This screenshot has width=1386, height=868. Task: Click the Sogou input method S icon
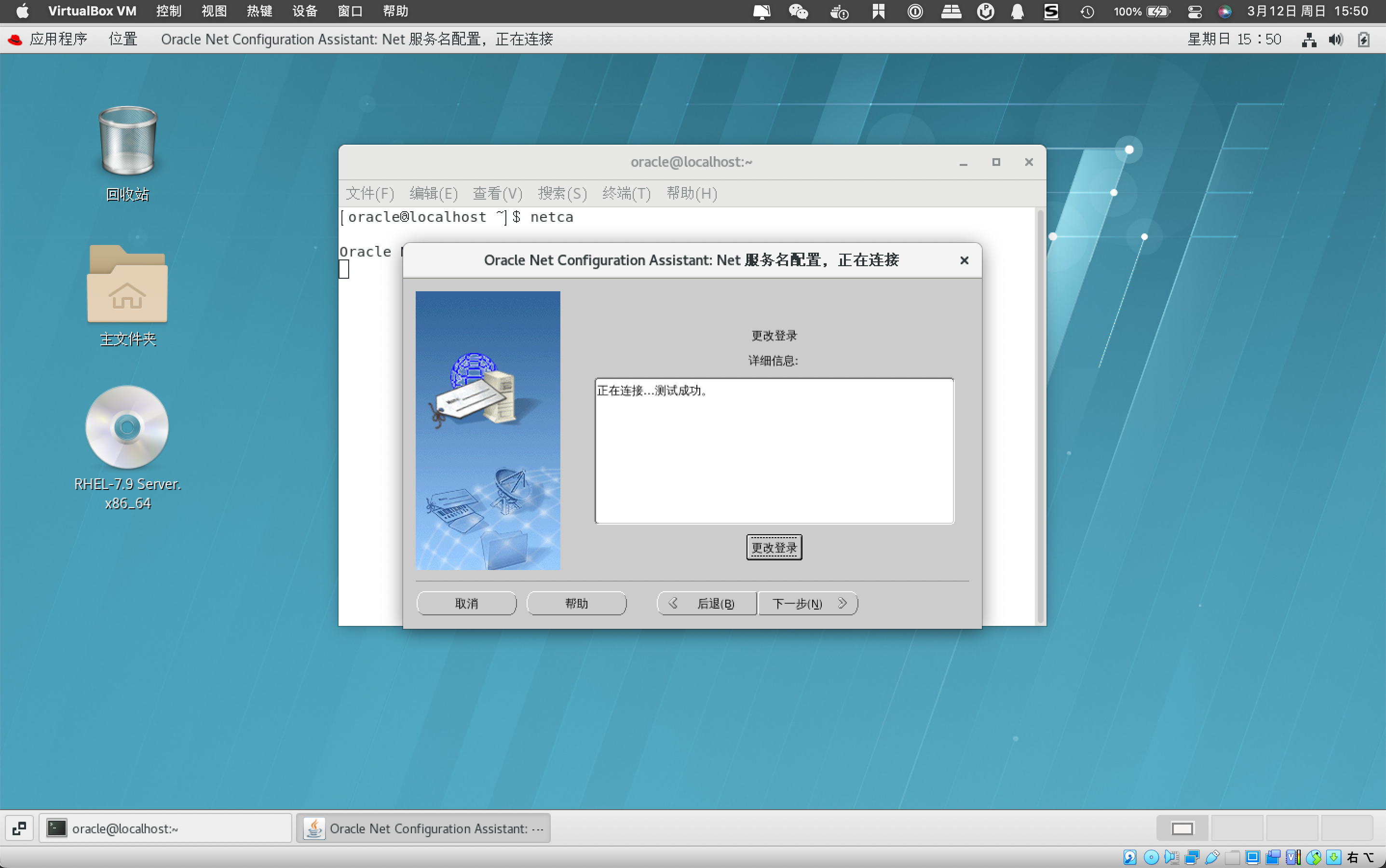click(1051, 11)
